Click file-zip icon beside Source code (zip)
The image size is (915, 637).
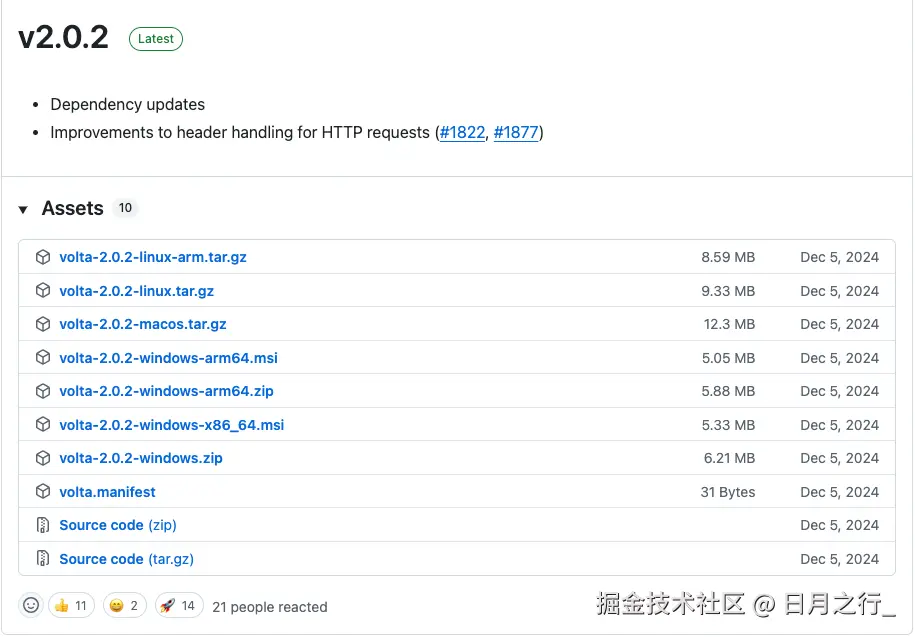(x=43, y=525)
